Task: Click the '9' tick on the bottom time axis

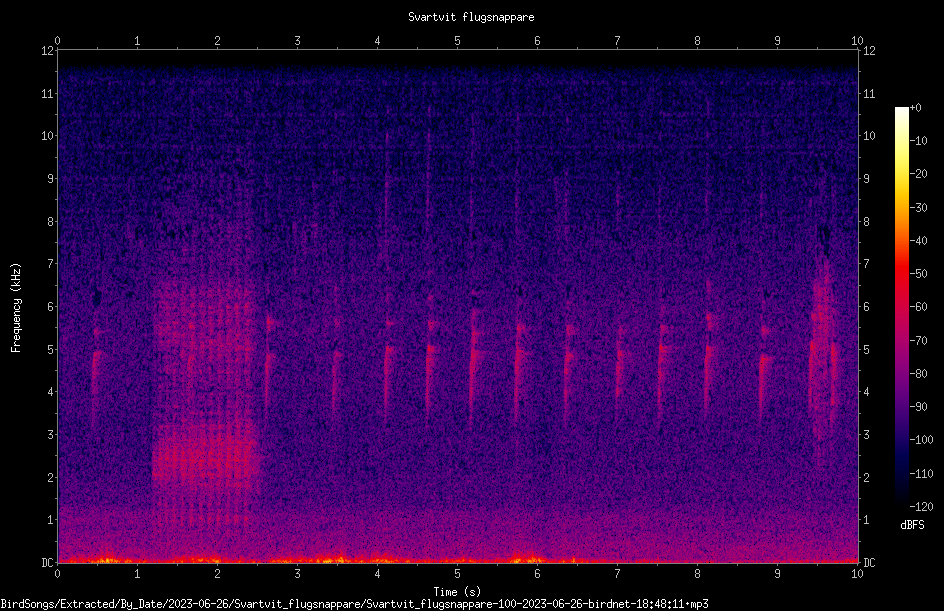Action: click(x=777, y=574)
